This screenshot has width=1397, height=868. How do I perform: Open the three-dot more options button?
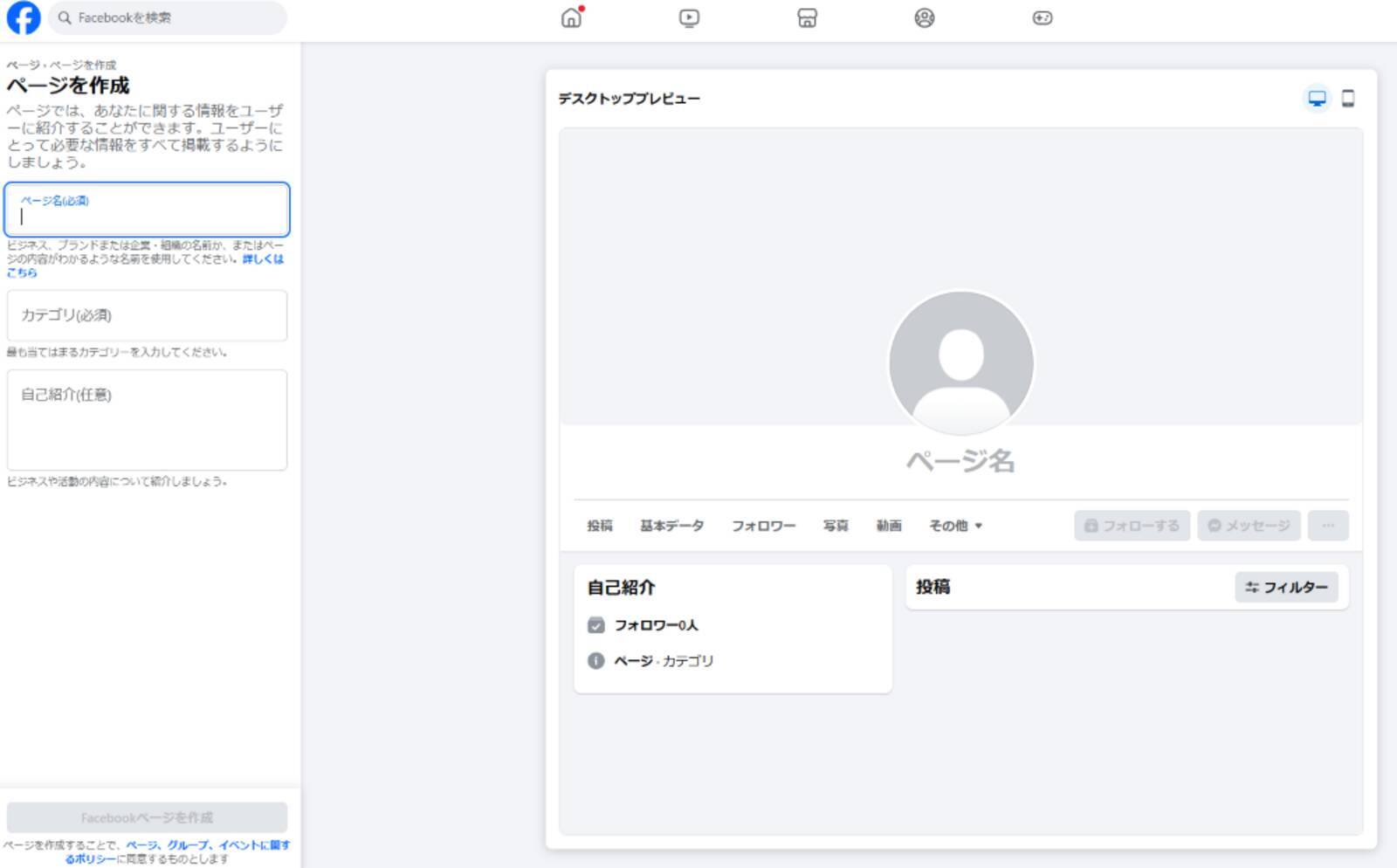tap(1327, 526)
